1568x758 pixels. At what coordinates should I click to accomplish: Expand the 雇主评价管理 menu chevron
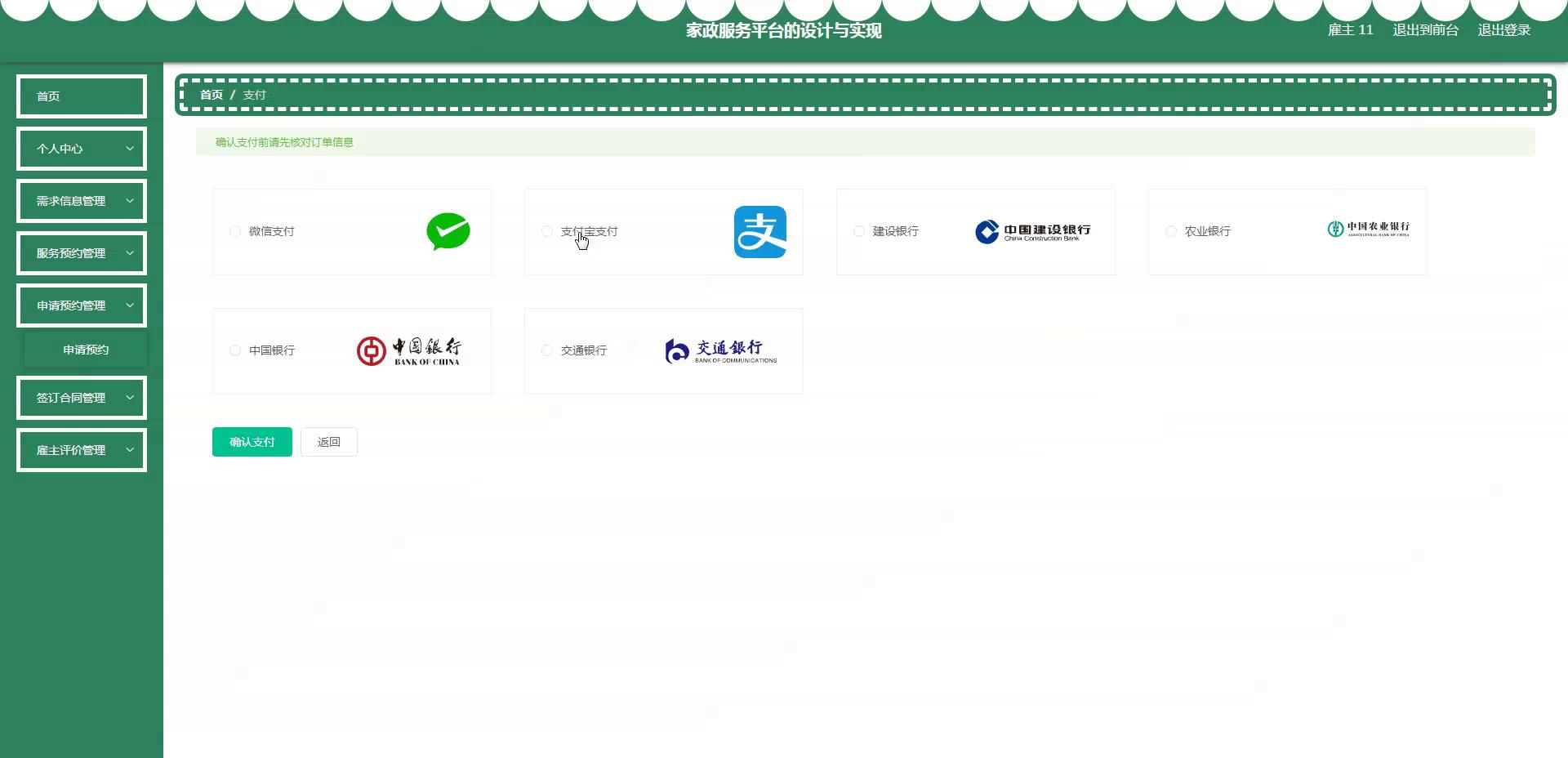coord(130,450)
